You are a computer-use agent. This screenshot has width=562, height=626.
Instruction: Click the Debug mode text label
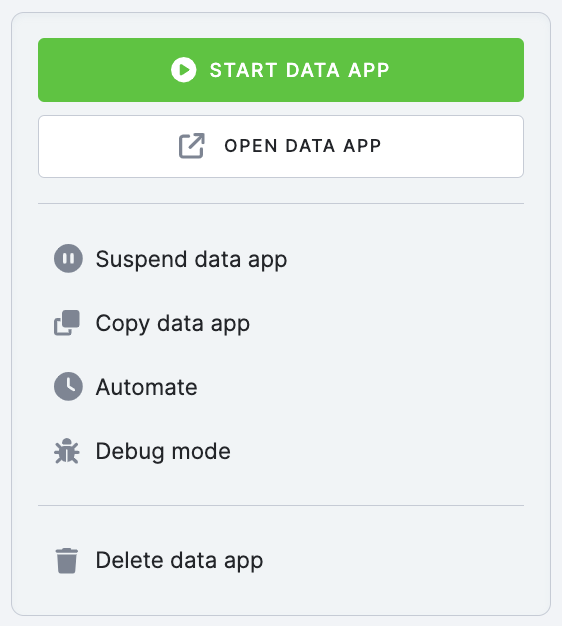[x=163, y=452]
